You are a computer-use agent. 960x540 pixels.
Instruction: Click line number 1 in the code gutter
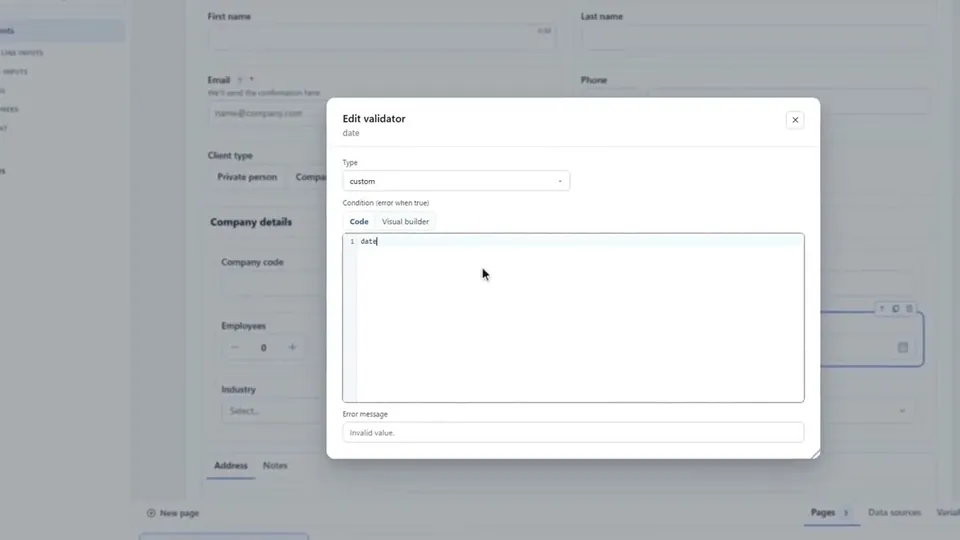click(351, 241)
